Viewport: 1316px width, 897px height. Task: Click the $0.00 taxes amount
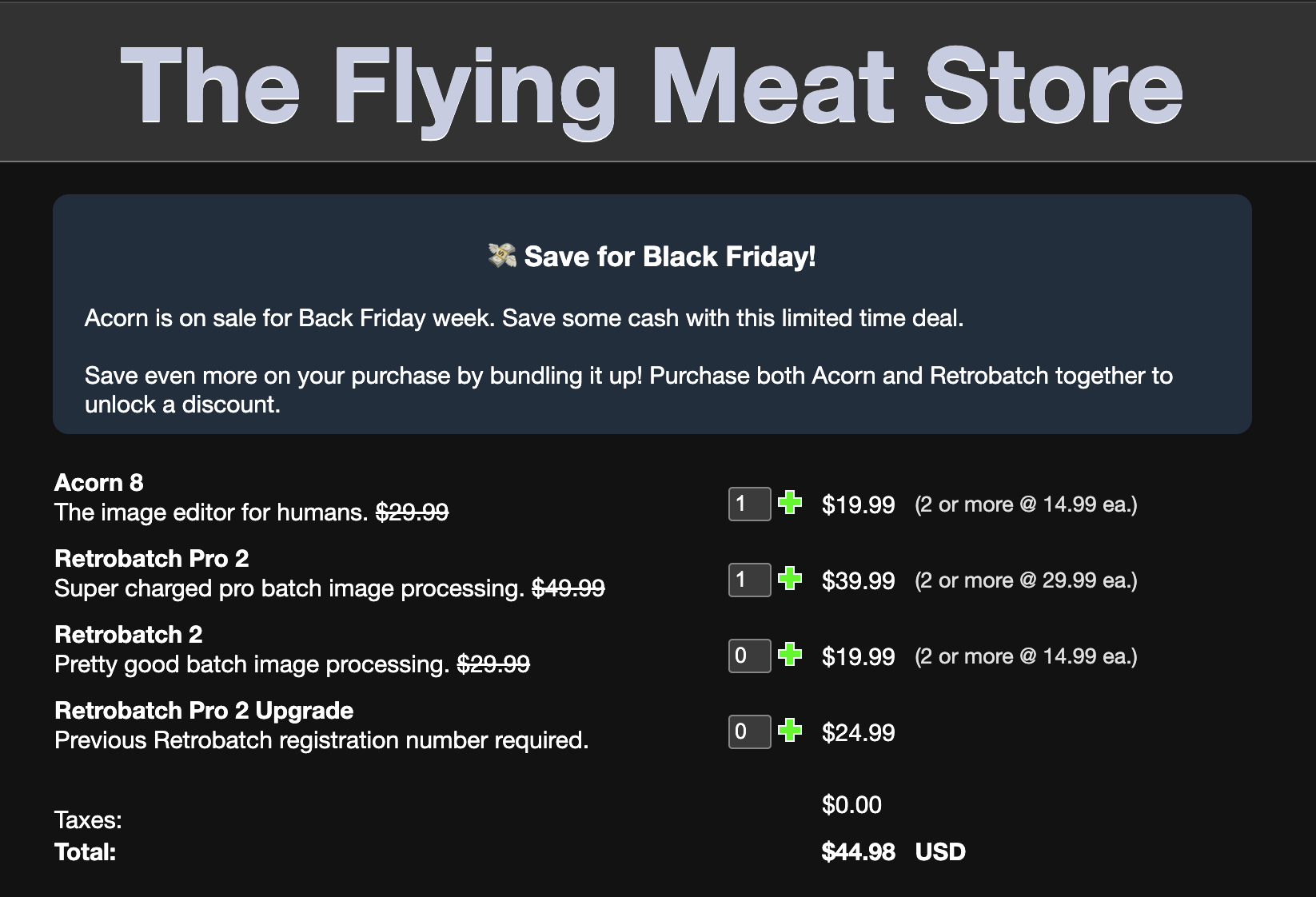click(851, 805)
